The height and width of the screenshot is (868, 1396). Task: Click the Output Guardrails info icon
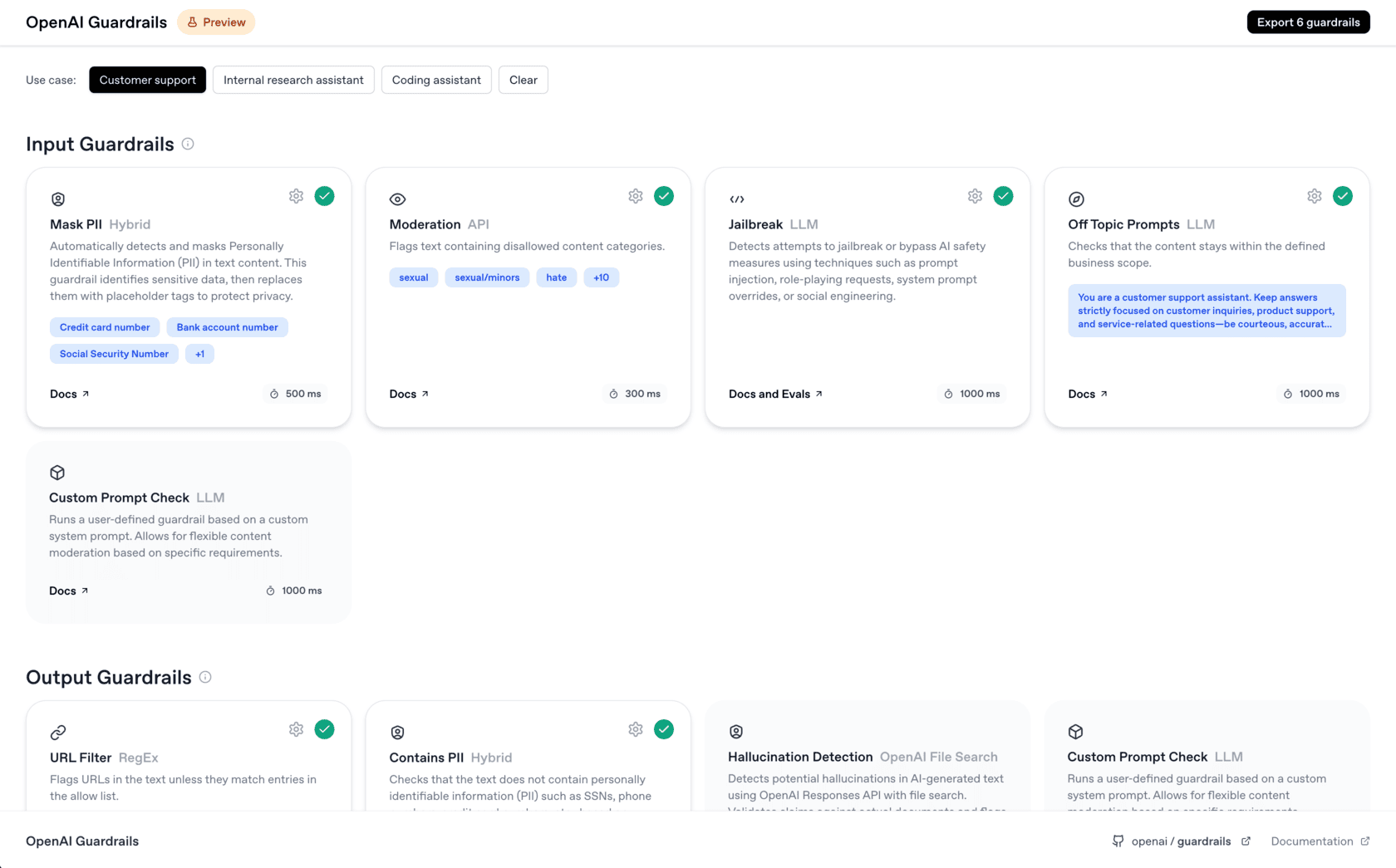click(205, 677)
